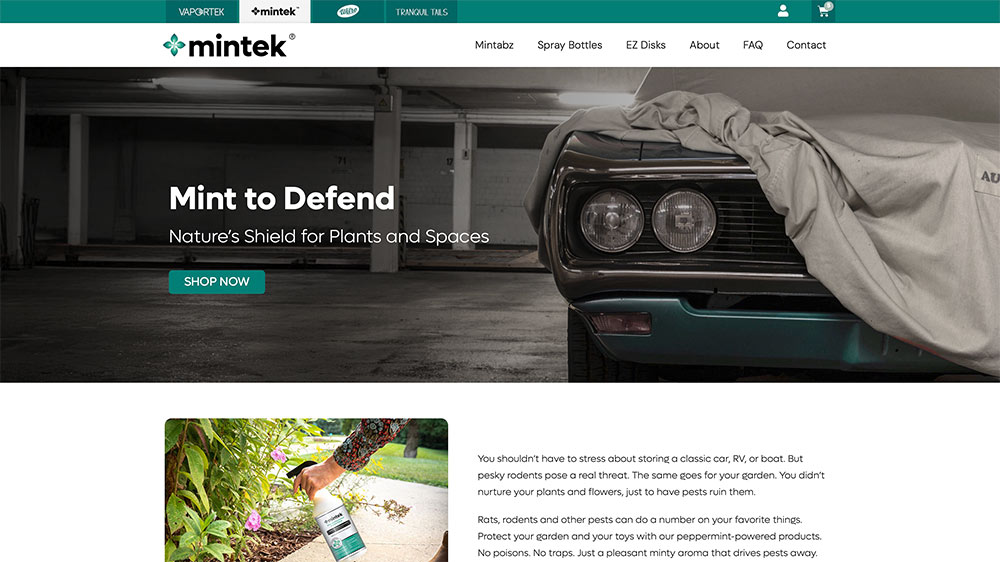The width and height of the screenshot is (1000, 562).
Task: Click the cart item count badge
Action: [828, 6]
